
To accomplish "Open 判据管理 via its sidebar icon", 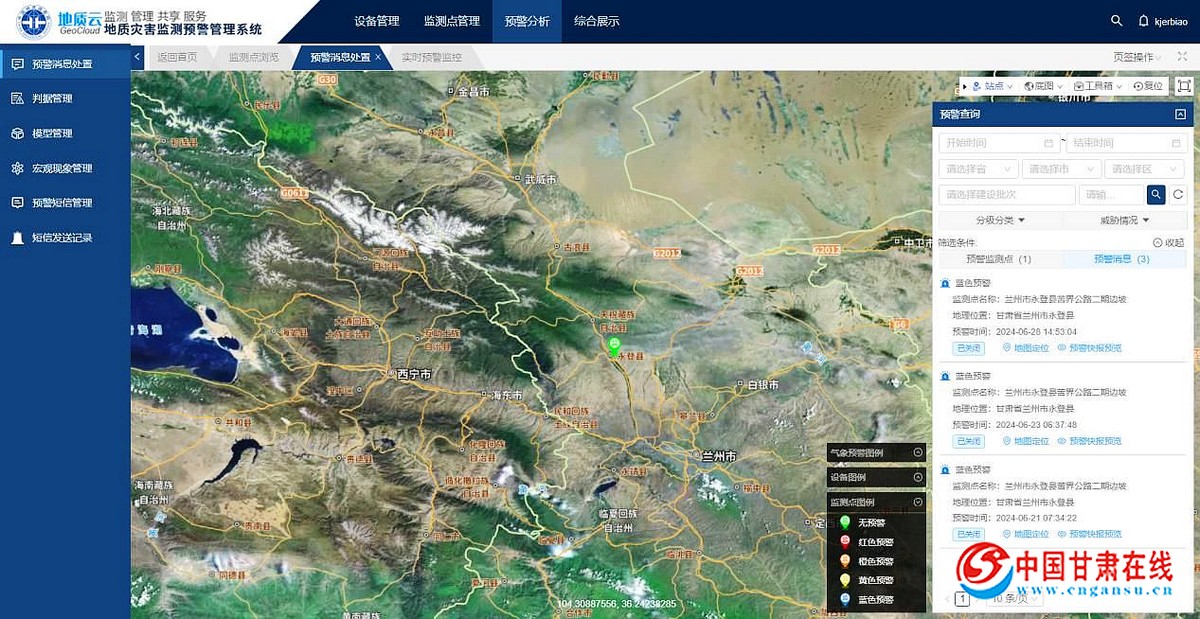I will pos(17,99).
